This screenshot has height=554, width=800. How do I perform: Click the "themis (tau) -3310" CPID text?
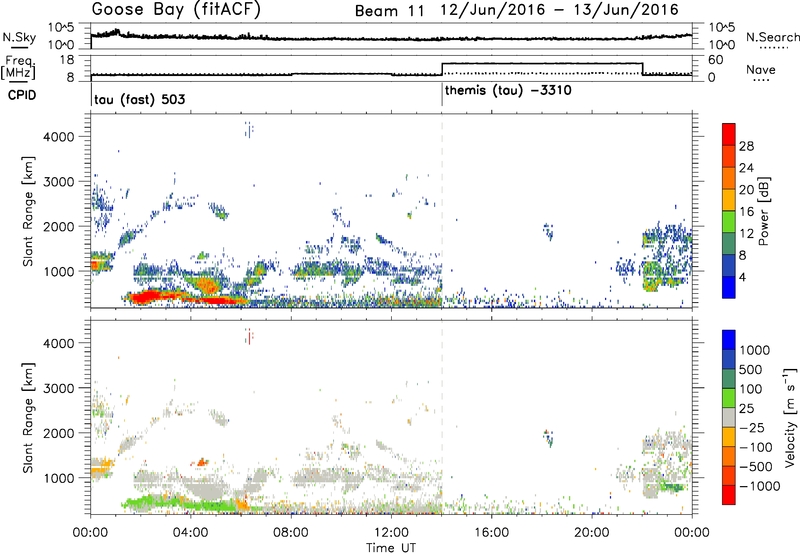pyautogui.click(x=508, y=91)
